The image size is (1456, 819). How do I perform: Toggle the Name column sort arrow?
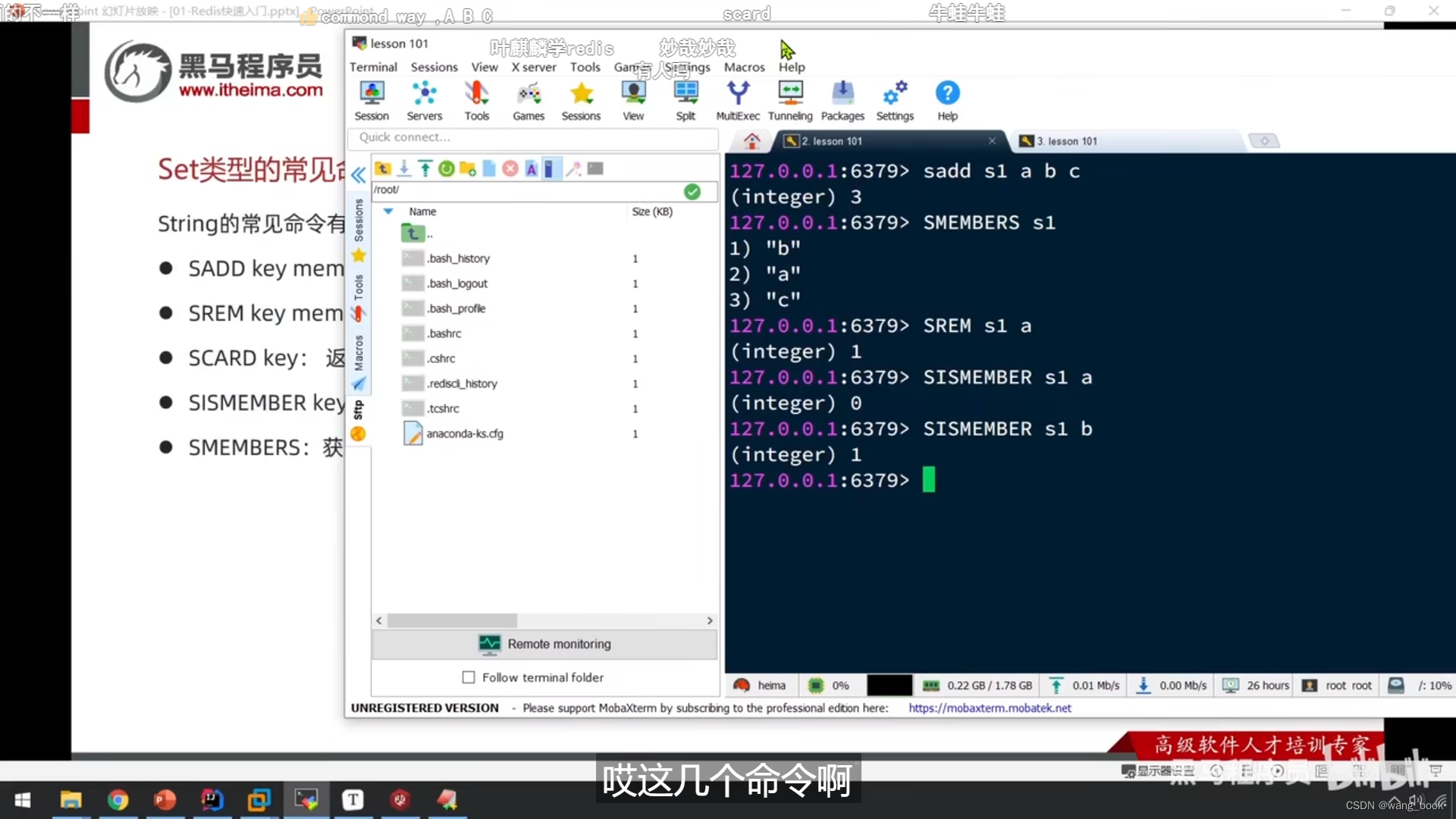(388, 212)
